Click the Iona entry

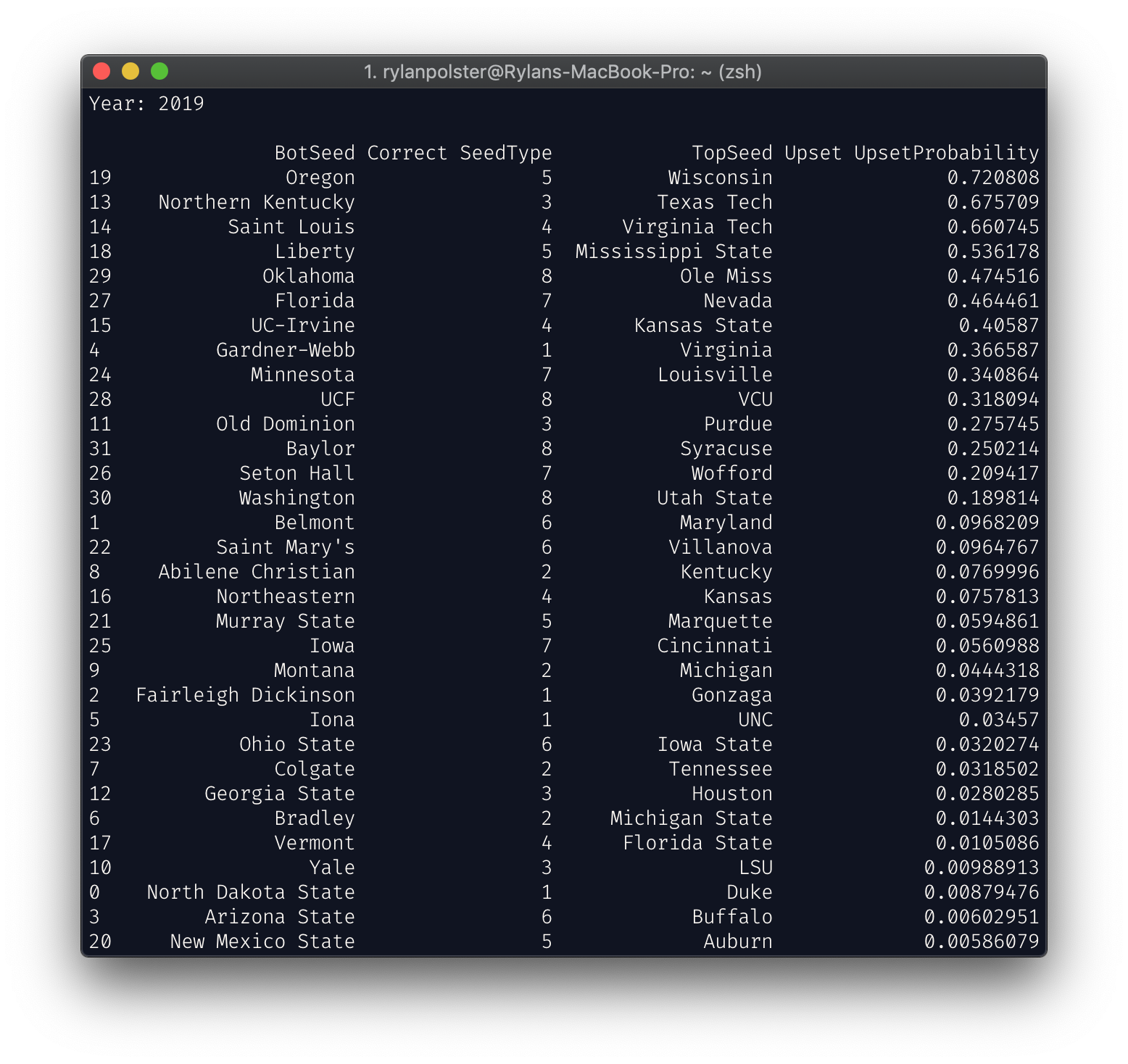tap(332, 720)
